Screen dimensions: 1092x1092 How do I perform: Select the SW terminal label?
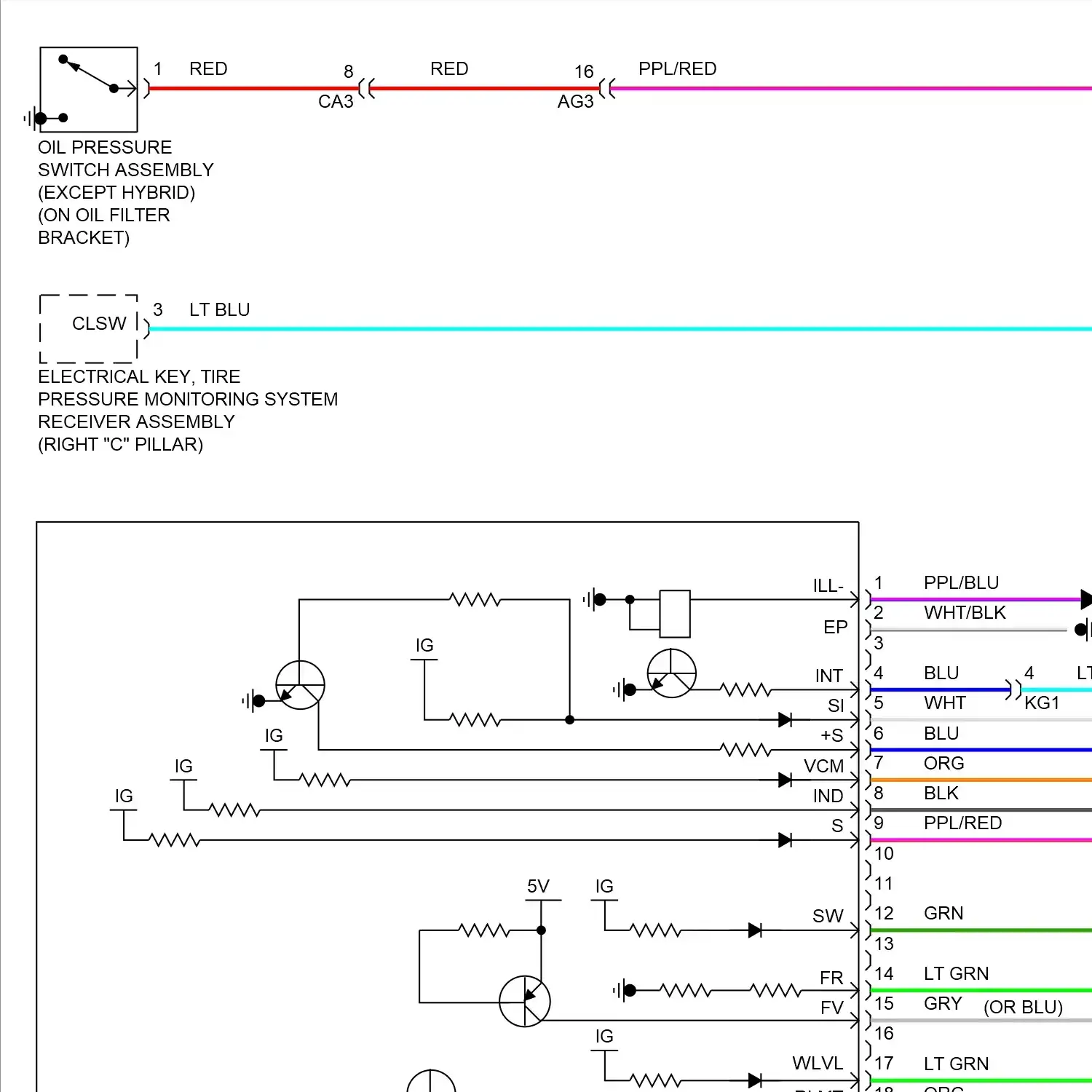pos(828,916)
